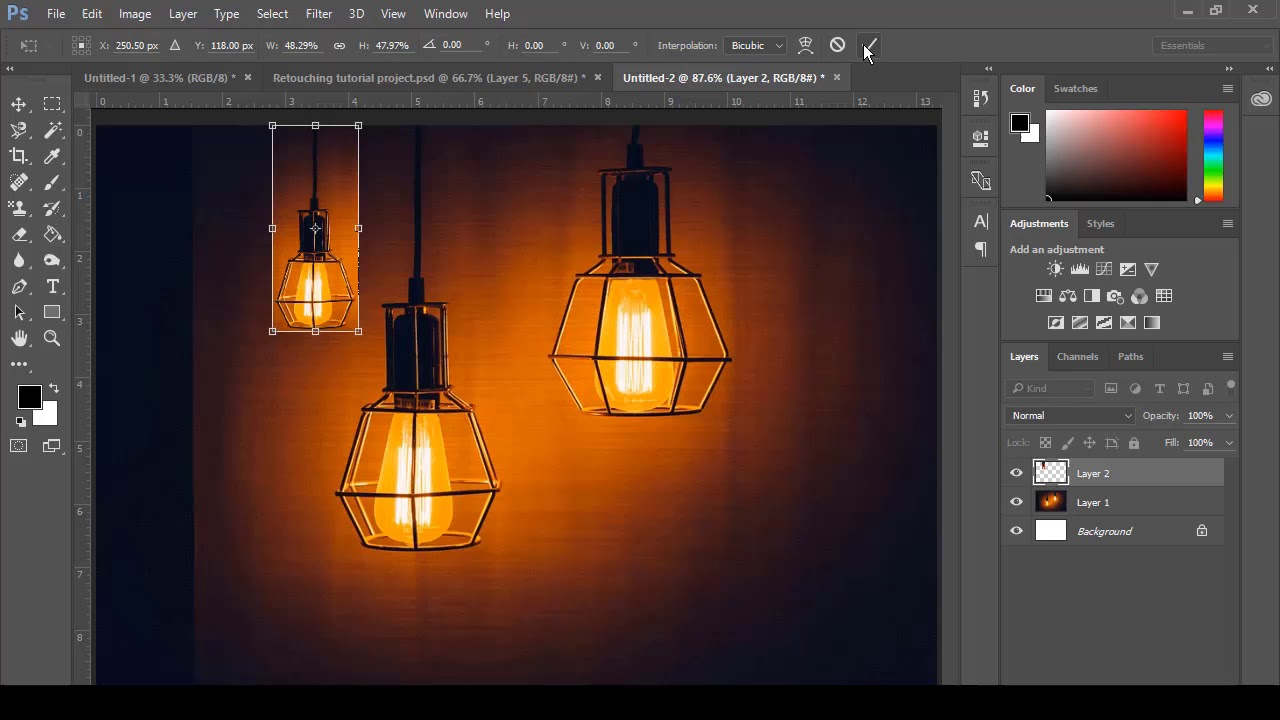Image resolution: width=1280 pixels, height=720 pixels.
Task: Open the Essentials workspace switcher
Action: pos(1213,45)
